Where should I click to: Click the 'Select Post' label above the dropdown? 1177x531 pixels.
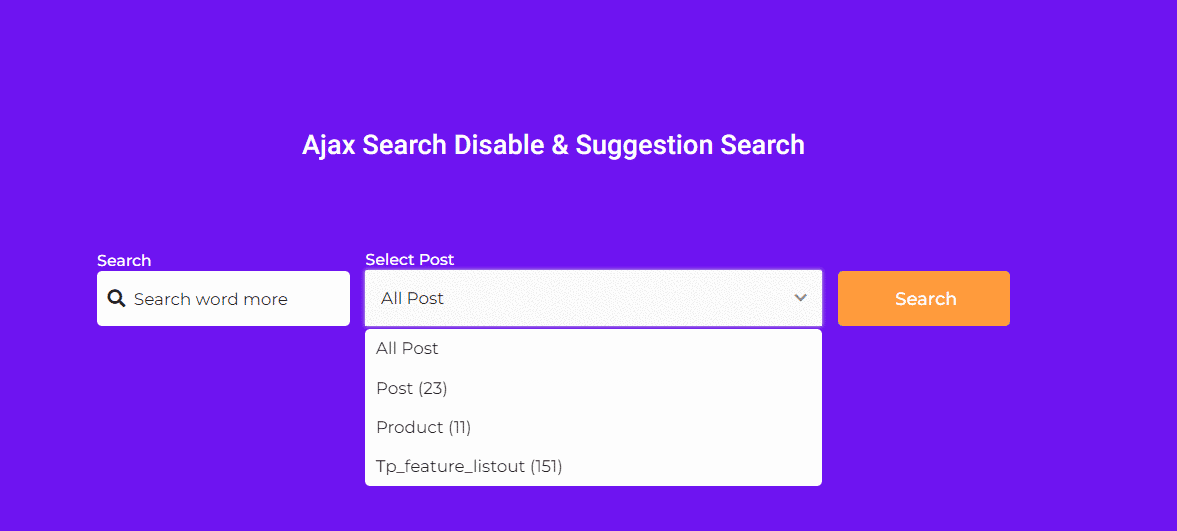pyautogui.click(x=409, y=260)
